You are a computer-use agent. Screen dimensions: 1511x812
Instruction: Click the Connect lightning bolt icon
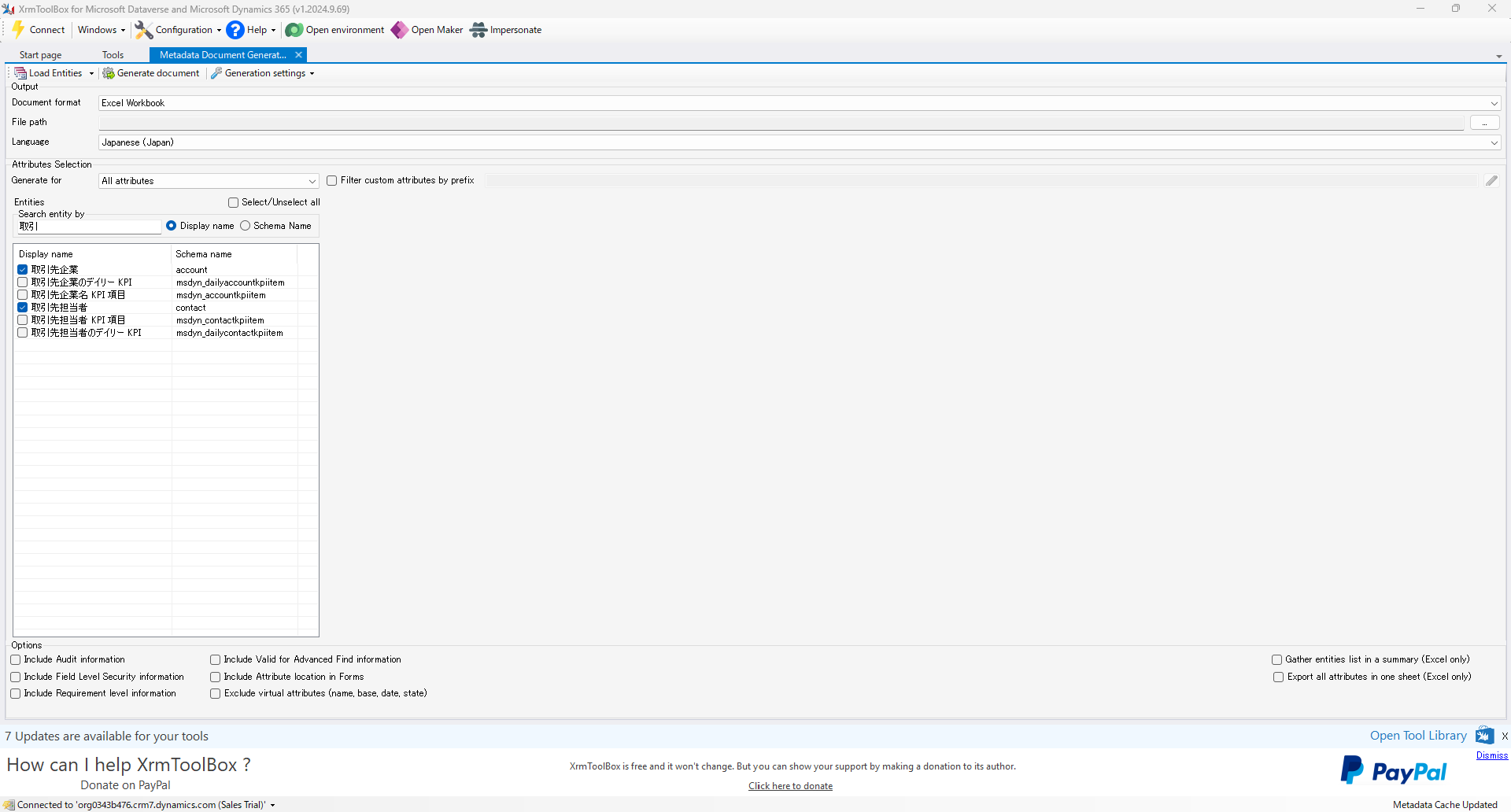point(18,30)
